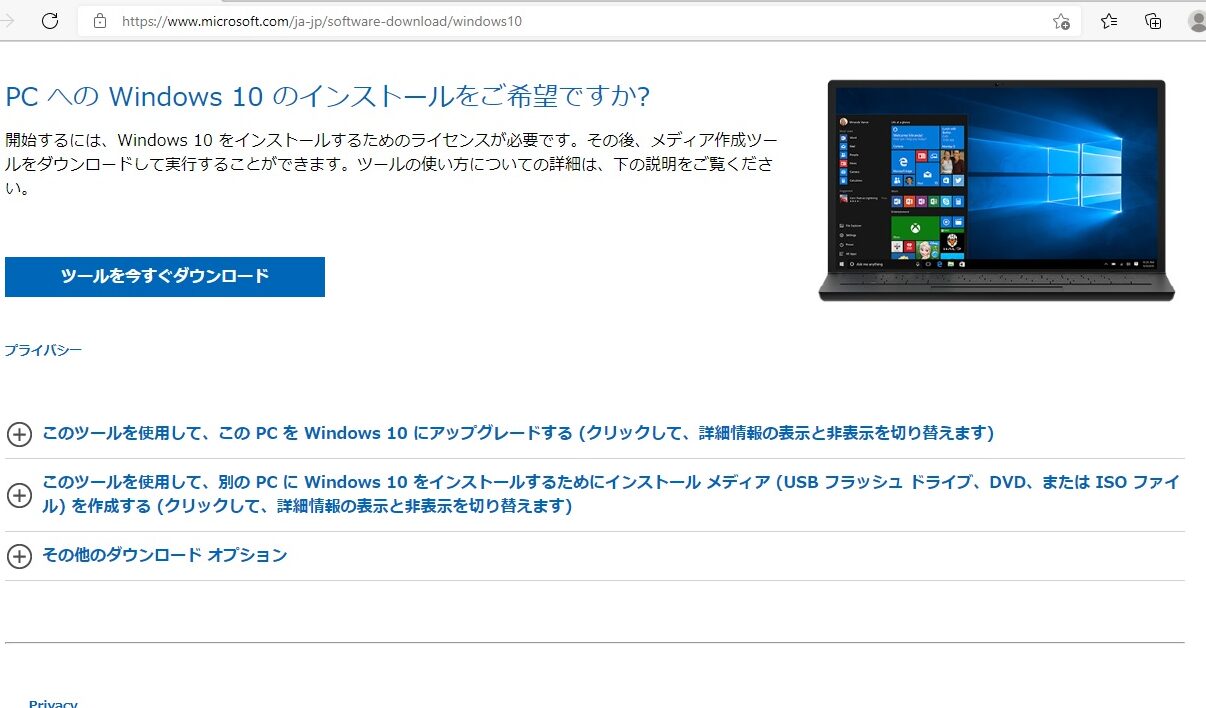Image resolution: width=1206 pixels, height=708 pixels.
Task: Expand 'この PC を Windows 10 にアップグレードする' heading
Action: (x=518, y=433)
